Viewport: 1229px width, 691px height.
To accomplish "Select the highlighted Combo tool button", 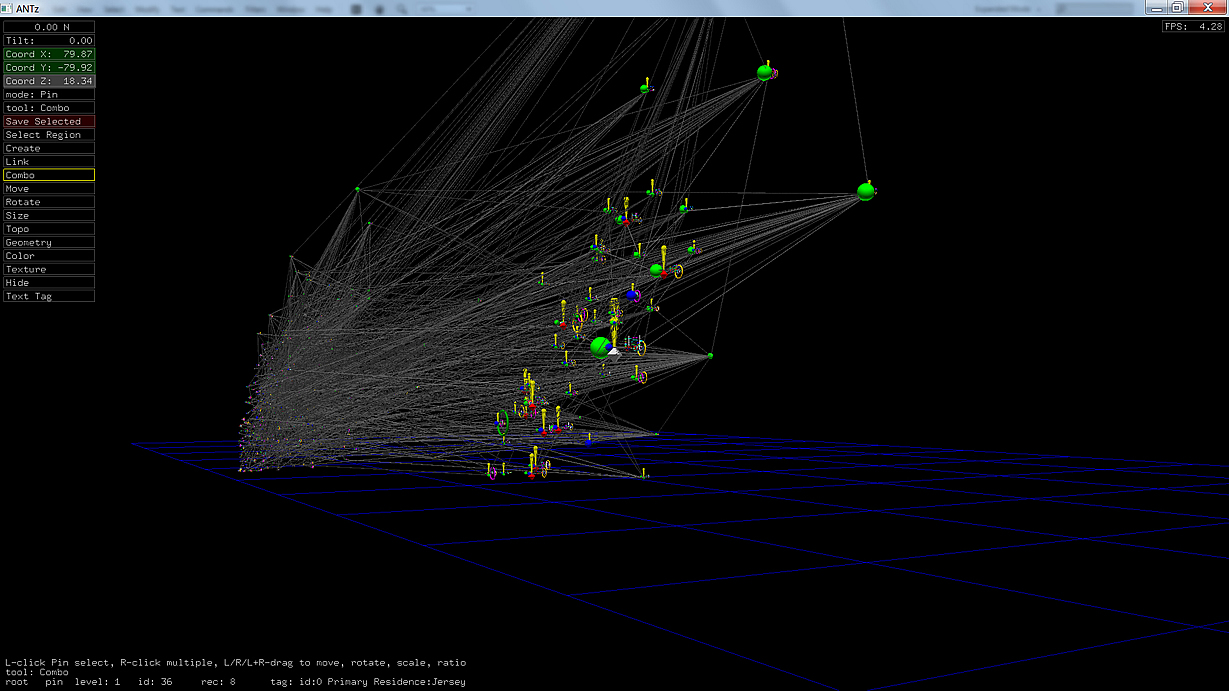I will [x=49, y=175].
